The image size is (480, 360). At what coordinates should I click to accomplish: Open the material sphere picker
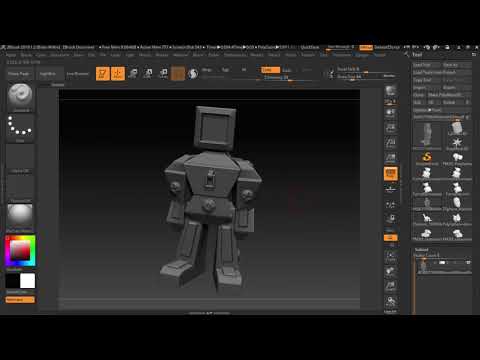(20, 218)
